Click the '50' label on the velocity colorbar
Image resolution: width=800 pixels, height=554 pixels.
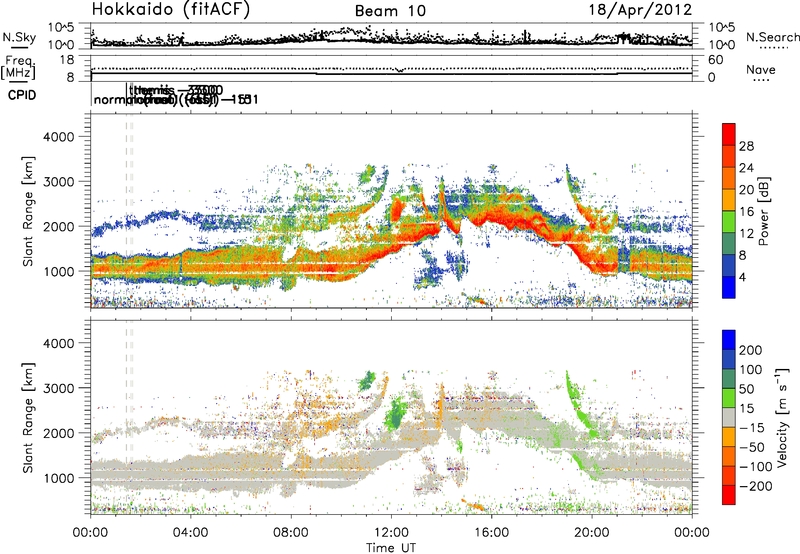tap(746, 389)
